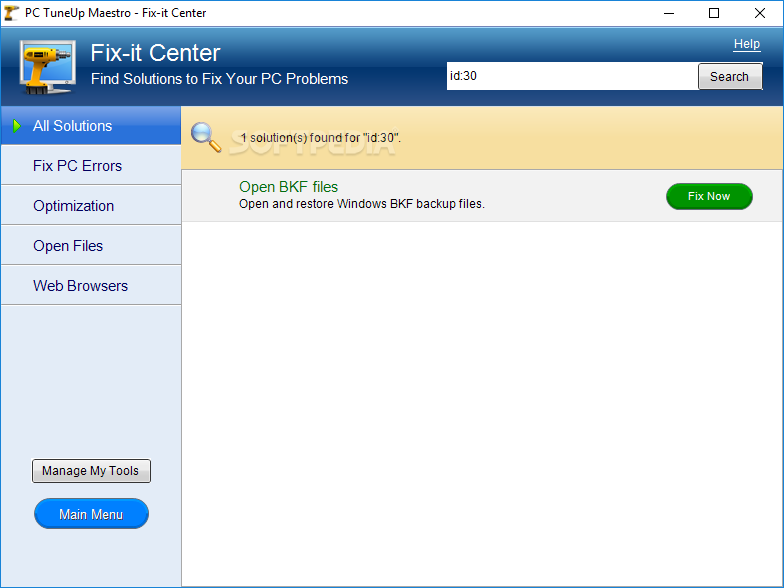Screen dimensions: 784x588
Task: Minimize the PC TuneUp Maestro window
Action: [669, 13]
